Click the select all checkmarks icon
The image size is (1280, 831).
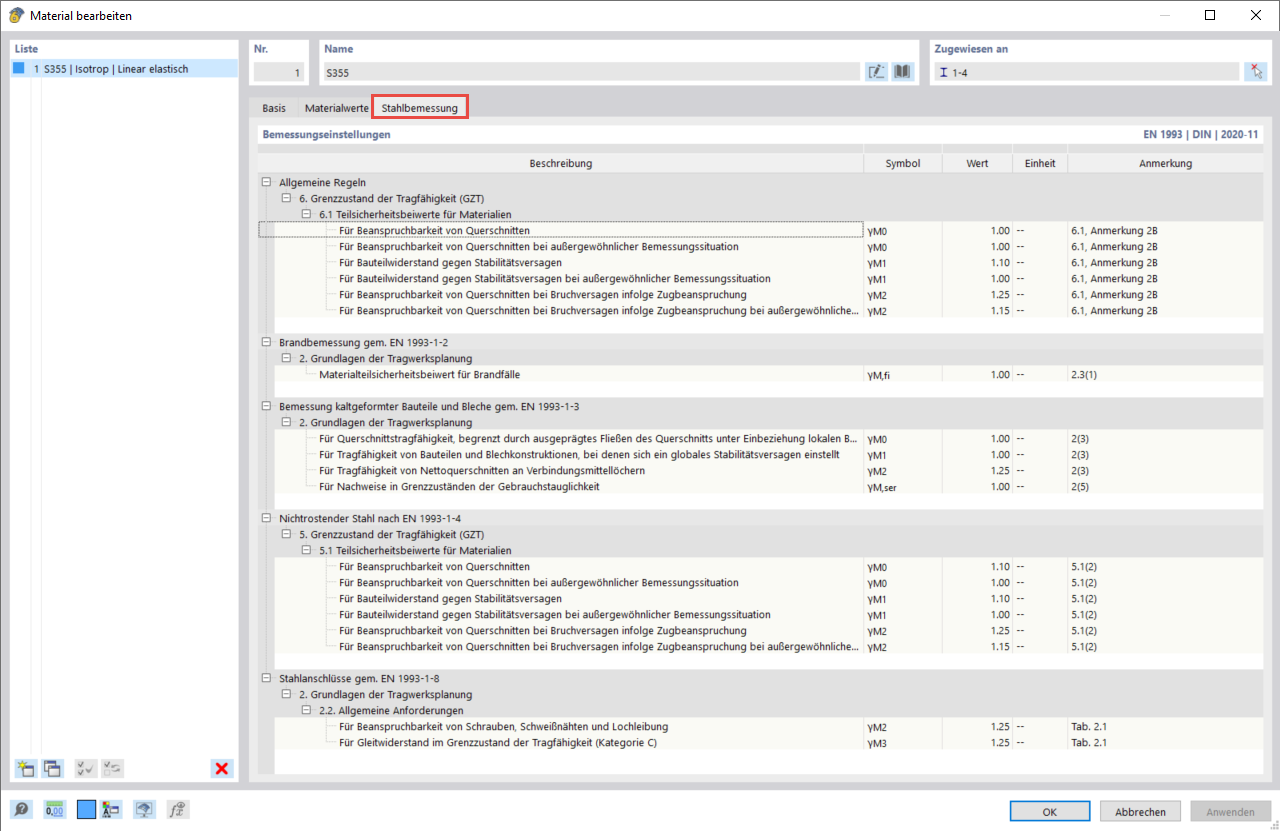pos(85,768)
